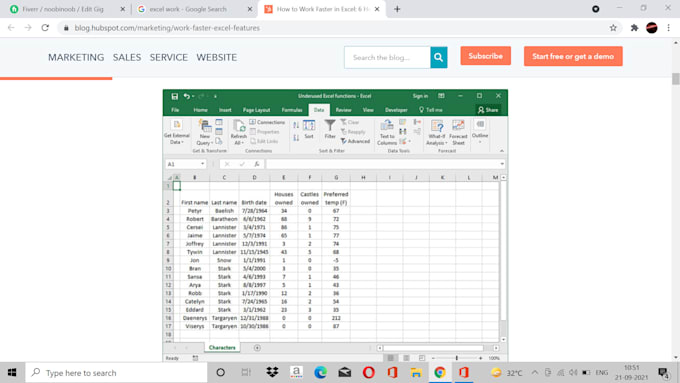Image resolution: width=680 pixels, height=383 pixels.
Task: Open Dropbox icon in the taskbar
Action: 272,373
